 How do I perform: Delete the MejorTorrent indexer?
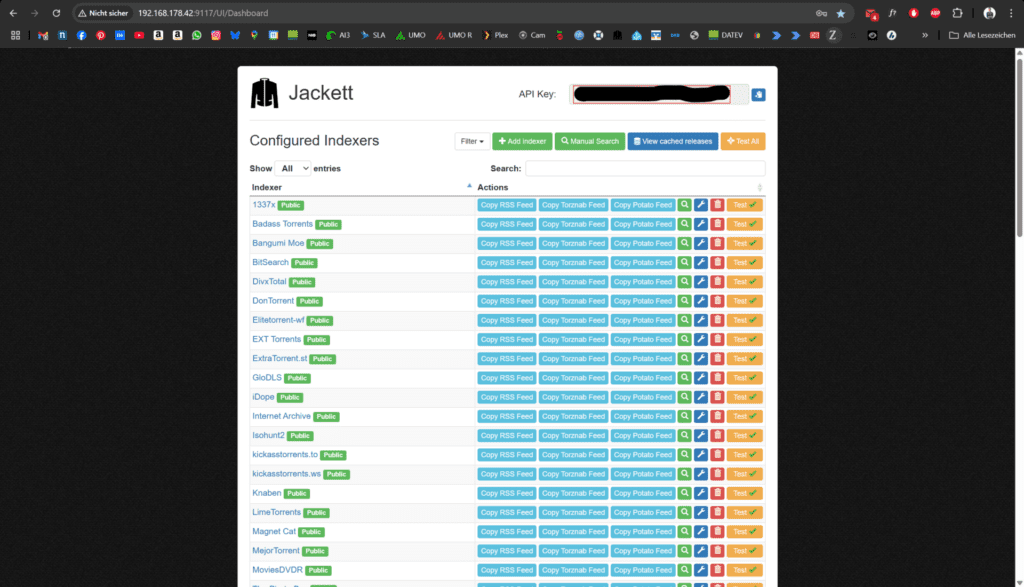[717, 551]
